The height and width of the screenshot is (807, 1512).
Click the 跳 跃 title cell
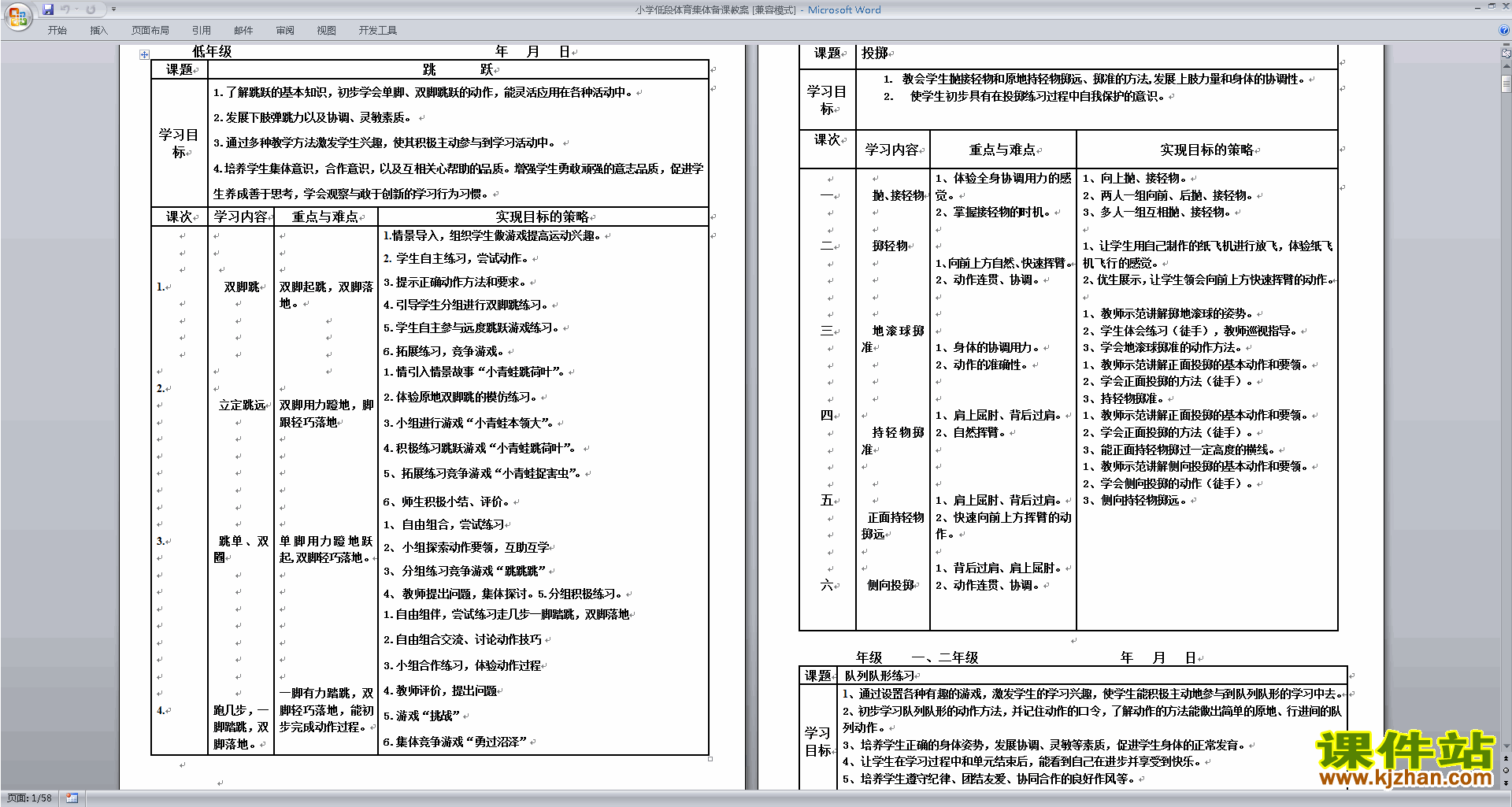(x=458, y=69)
